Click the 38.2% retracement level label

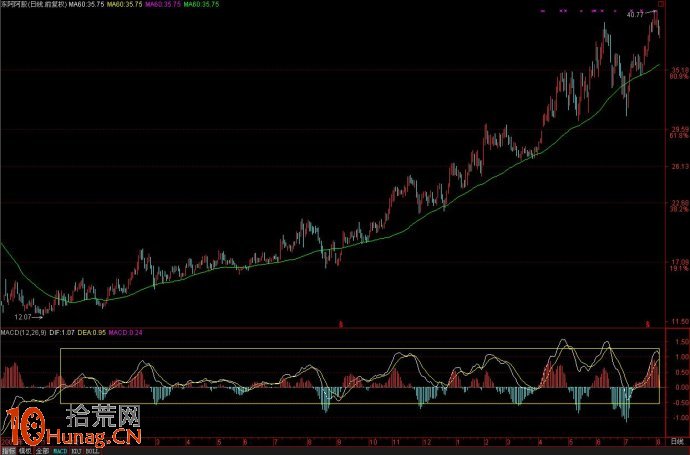coord(679,210)
